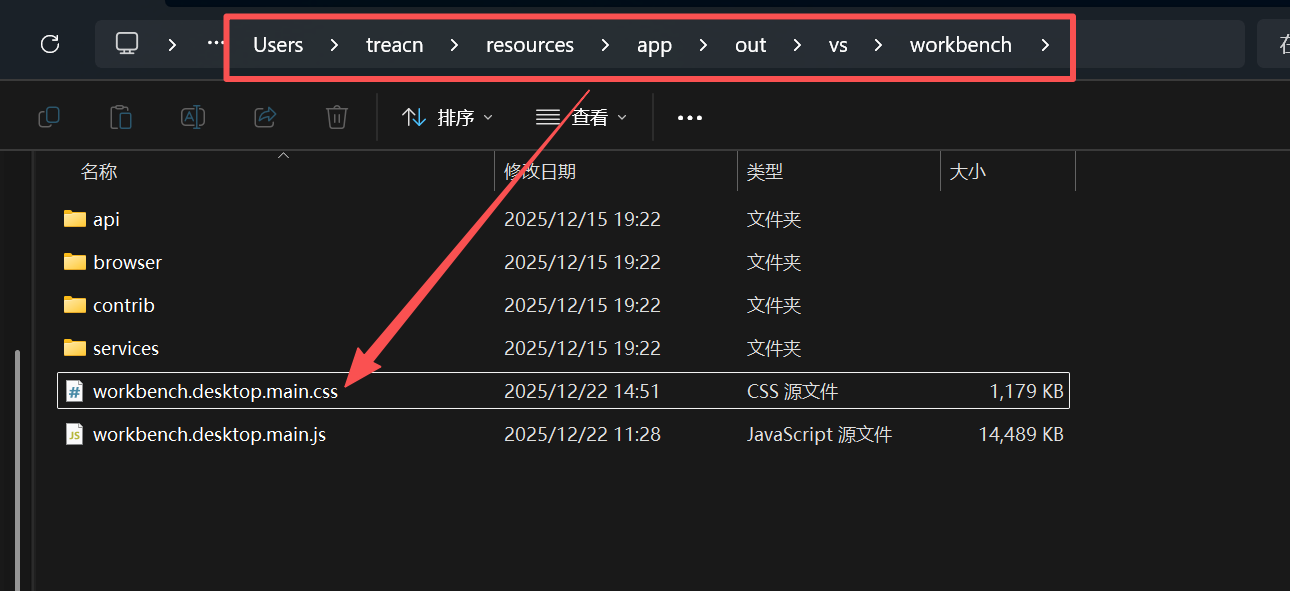Open the 排序 (sort) dropdown

coord(447,116)
